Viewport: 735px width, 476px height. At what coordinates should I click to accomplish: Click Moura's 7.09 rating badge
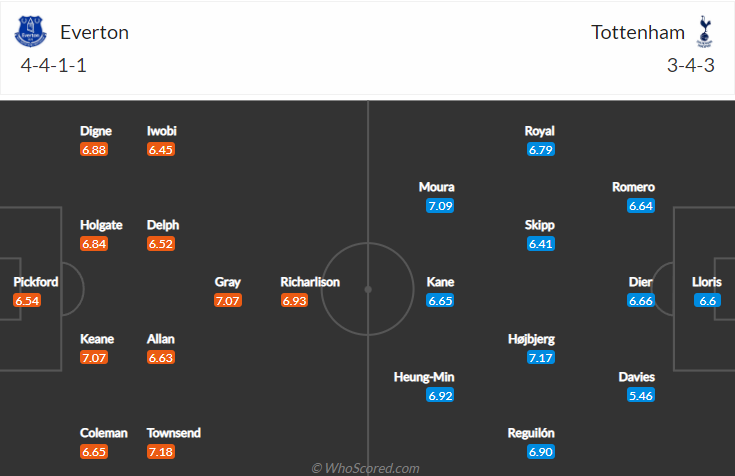tap(440, 205)
